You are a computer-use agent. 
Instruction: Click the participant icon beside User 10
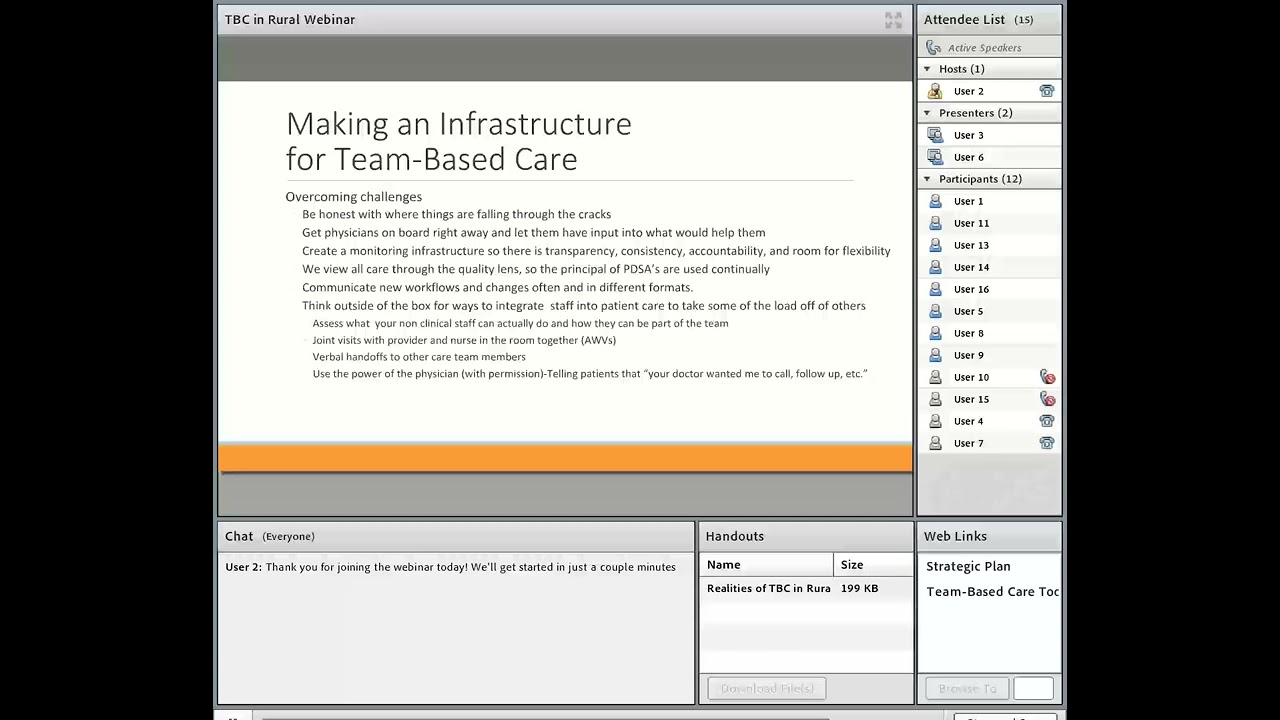point(935,377)
